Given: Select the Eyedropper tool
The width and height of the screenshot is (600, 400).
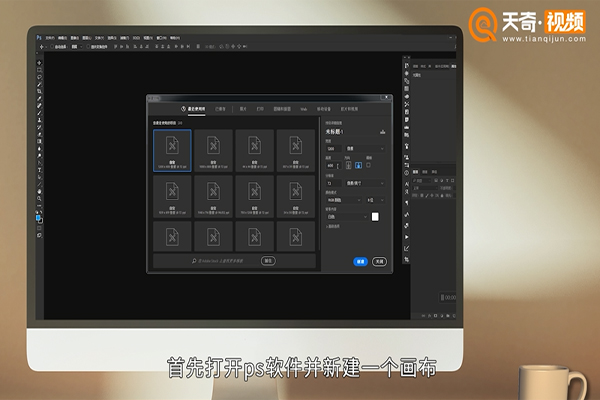Looking at the screenshot, I should 39,101.
